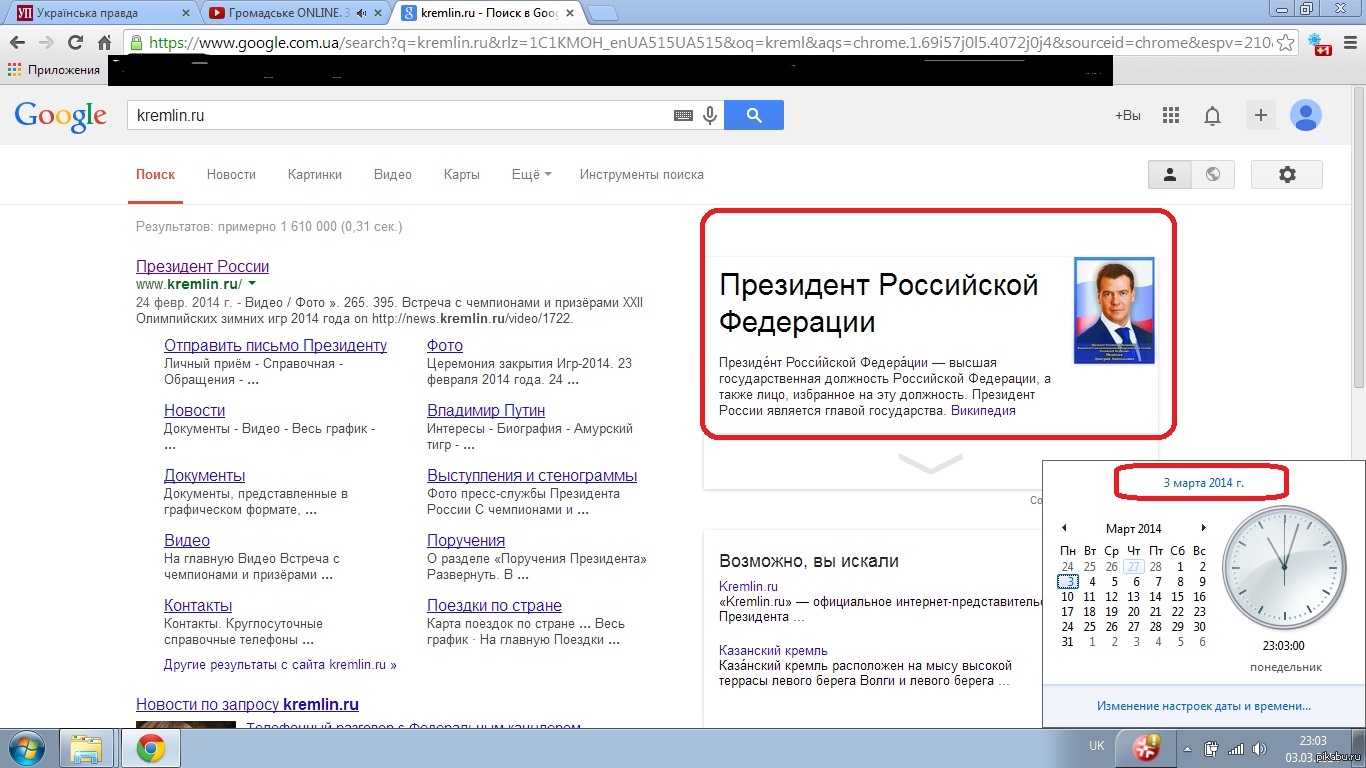Open the Приложения apps shortcut
This screenshot has height=768, width=1366.
coord(54,70)
